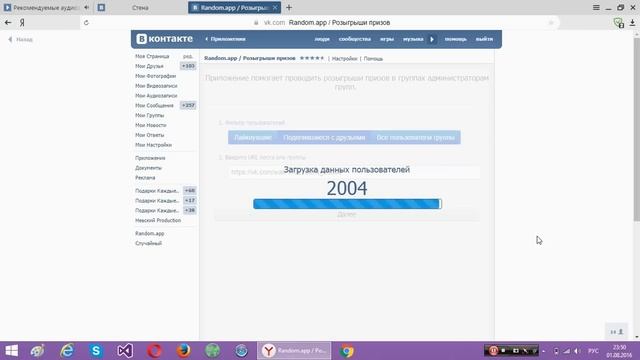
Task: Open Firefox from taskbar
Action: (183, 351)
